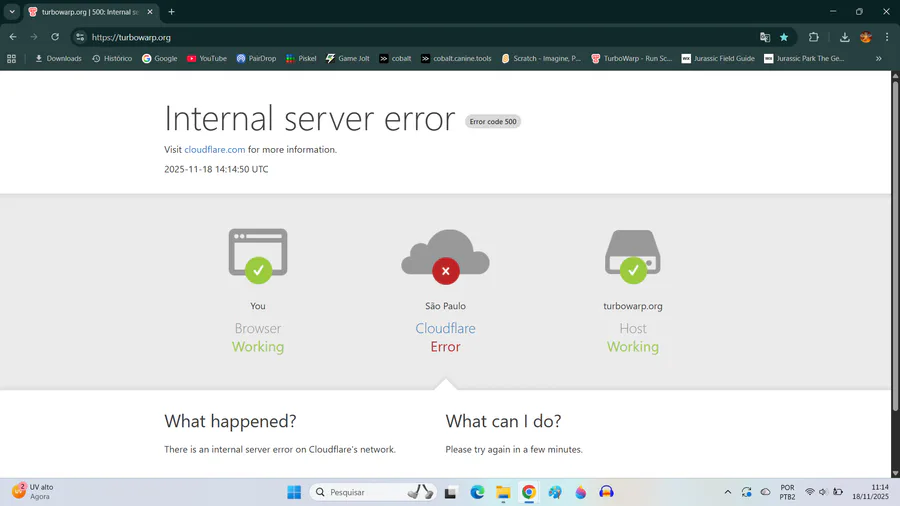This screenshot has width=900, height=506.
Task: Open the Downloads bookmark
Action: (59, 59)
